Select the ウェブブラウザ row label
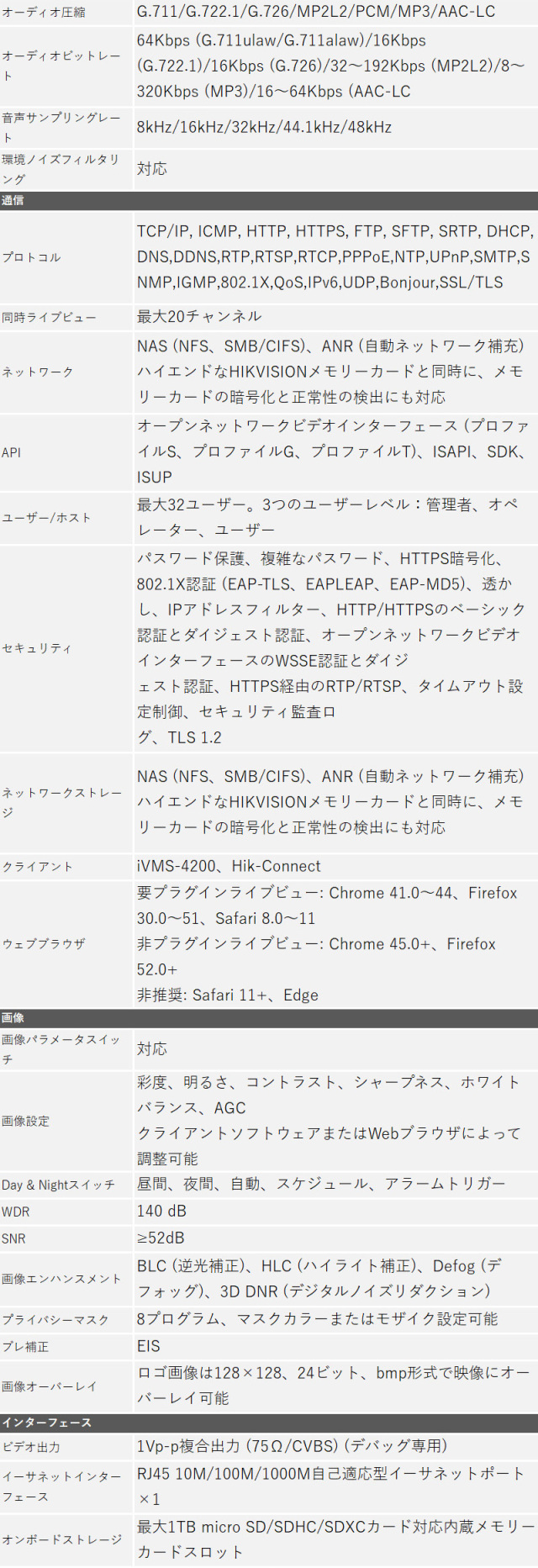This screenshot has width=538, height=1568. coord(44,944)
